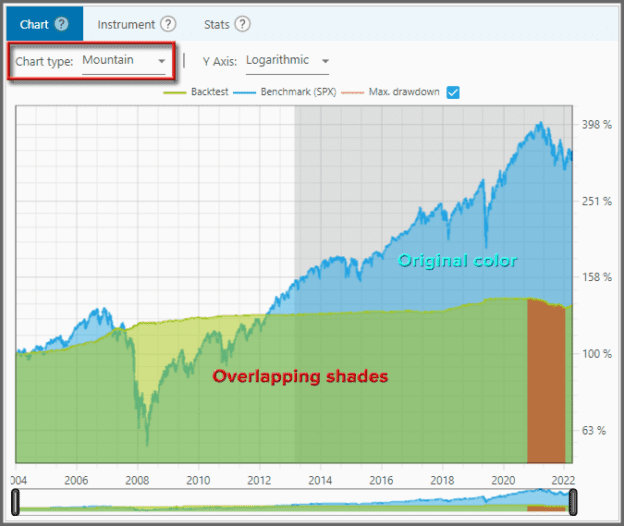The width and height of the screenshot is (624, 526).
Task: Click the Y Axis dropdown arrow
Action: click(x=325, y=61)
